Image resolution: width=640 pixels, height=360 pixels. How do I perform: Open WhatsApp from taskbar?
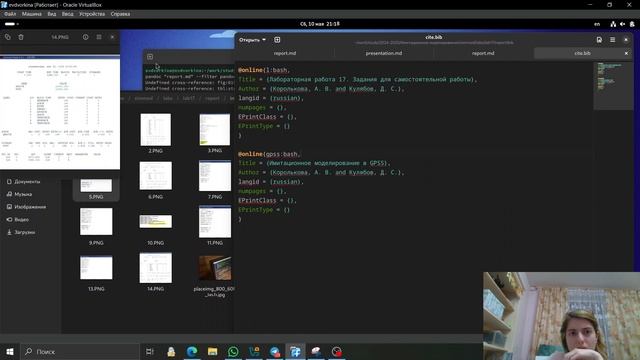(233, 351)
